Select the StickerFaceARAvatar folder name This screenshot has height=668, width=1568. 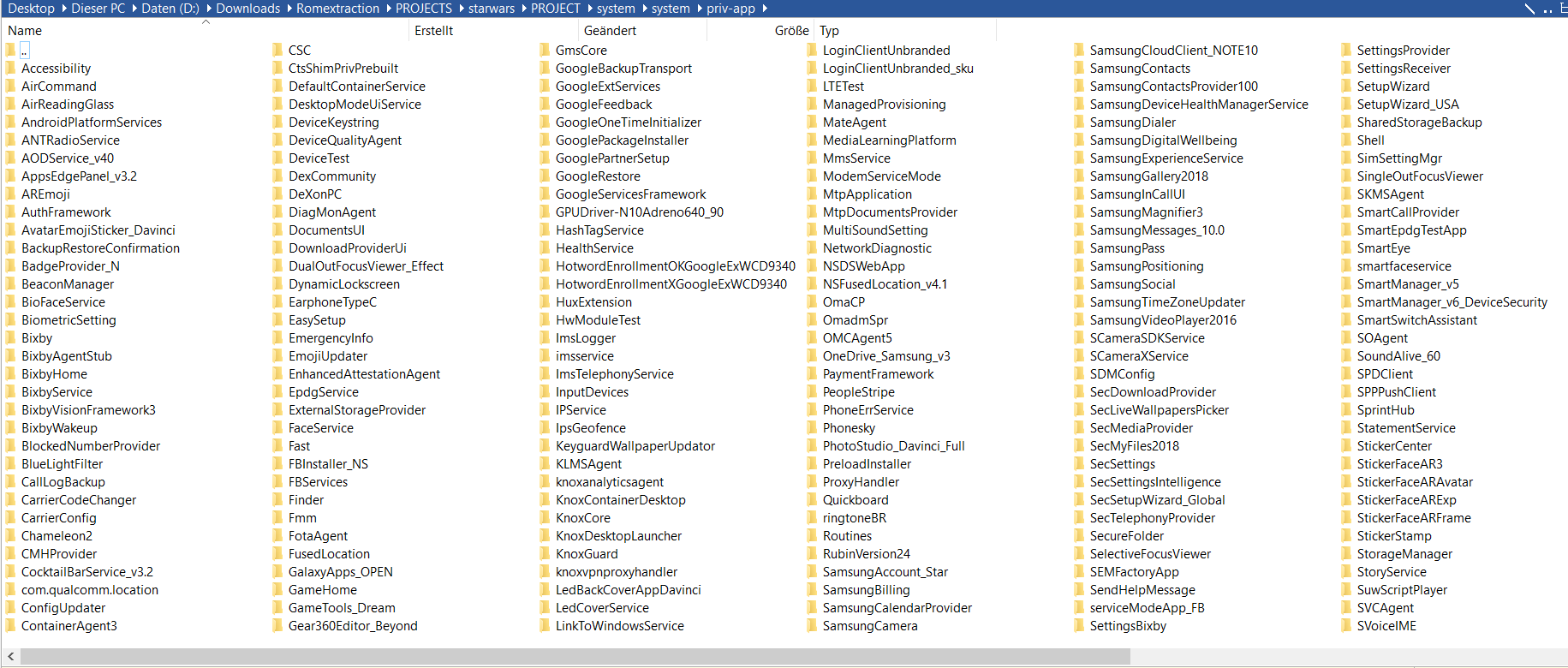[1415, 482]
